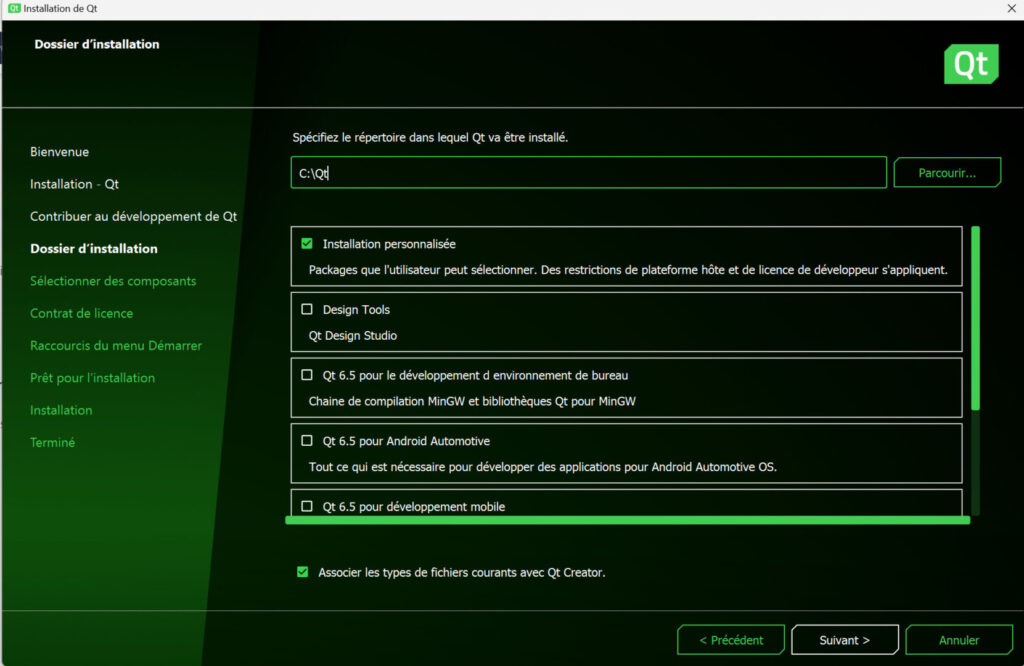Click the Qt icon in the title bar
The height and width of the screenshot is (666, 1024).
(x=14, y=8)
